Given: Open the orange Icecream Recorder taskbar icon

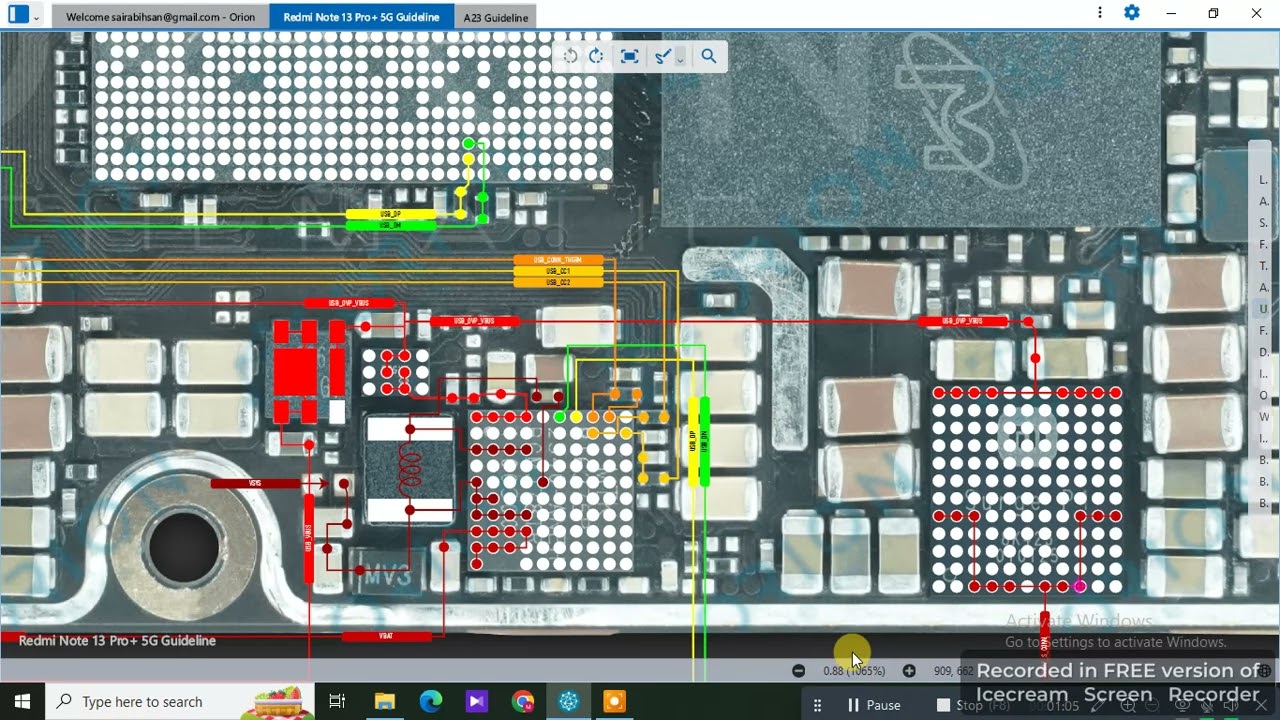Looking at the screenshot, I should click(x=615, y=702).
